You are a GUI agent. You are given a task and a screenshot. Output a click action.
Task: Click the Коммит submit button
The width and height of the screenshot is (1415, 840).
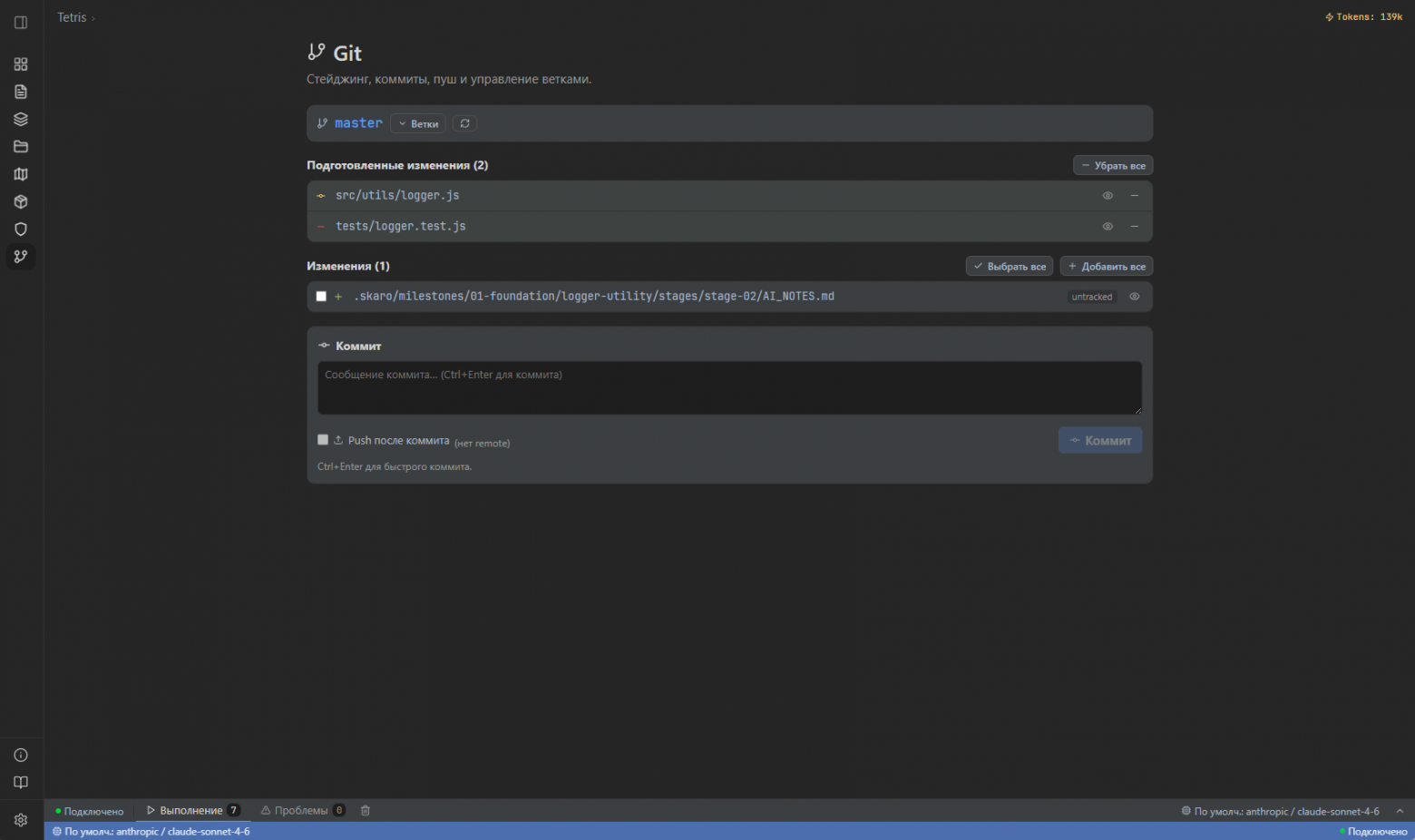point(1100,441)
